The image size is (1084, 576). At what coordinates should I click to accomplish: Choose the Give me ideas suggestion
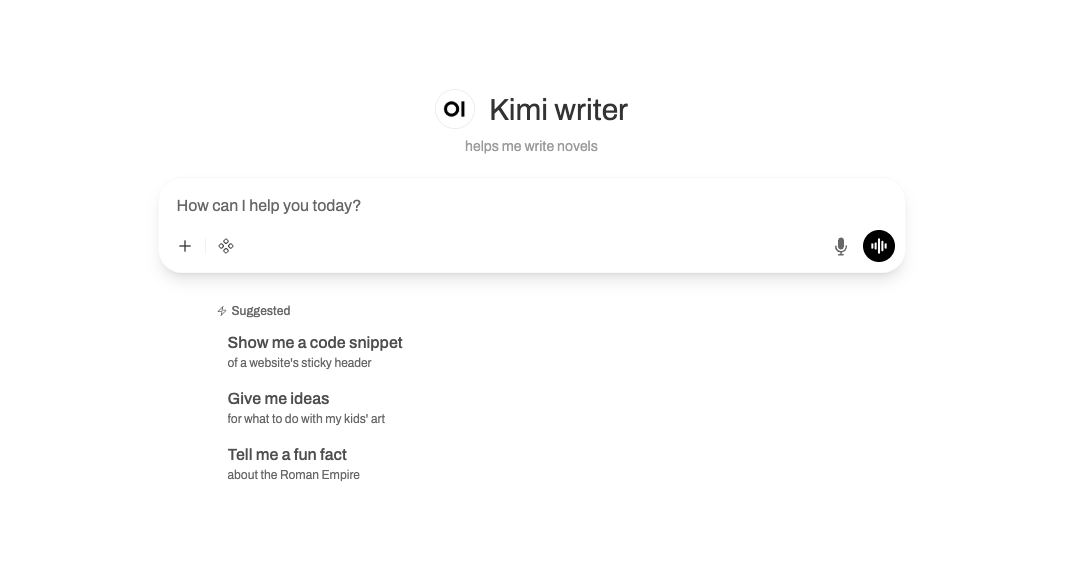278,398
